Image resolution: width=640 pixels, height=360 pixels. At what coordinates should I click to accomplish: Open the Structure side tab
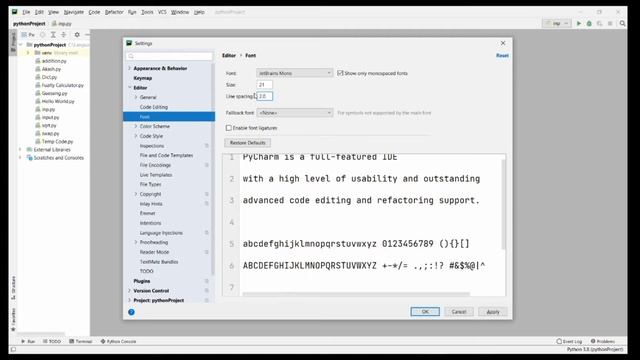(x=13, y=288)
